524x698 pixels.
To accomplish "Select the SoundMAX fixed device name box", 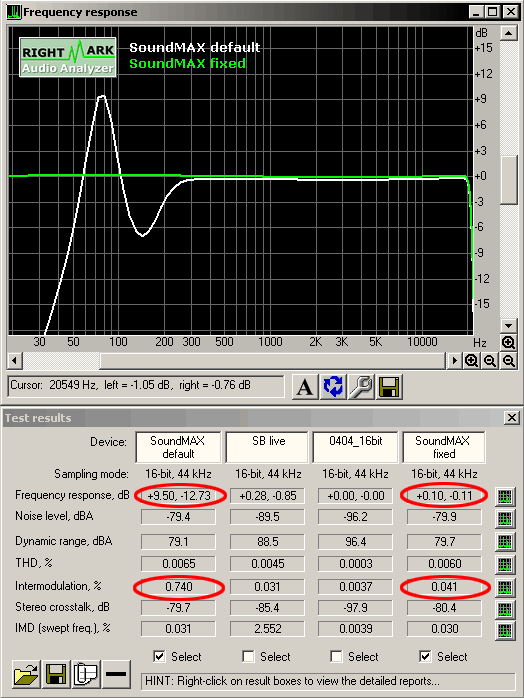I will [x=443, y=447].
